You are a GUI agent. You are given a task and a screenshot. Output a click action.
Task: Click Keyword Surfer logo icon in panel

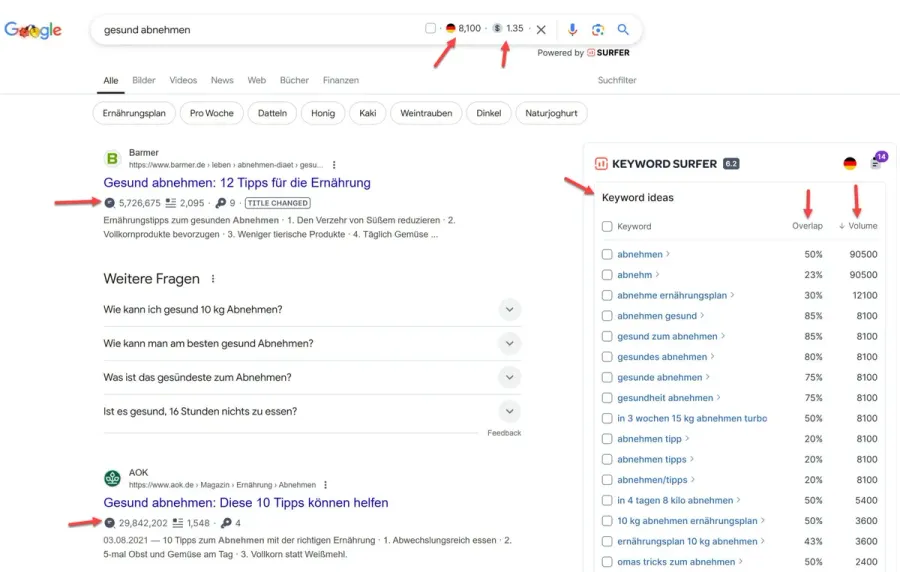[601, 164]
